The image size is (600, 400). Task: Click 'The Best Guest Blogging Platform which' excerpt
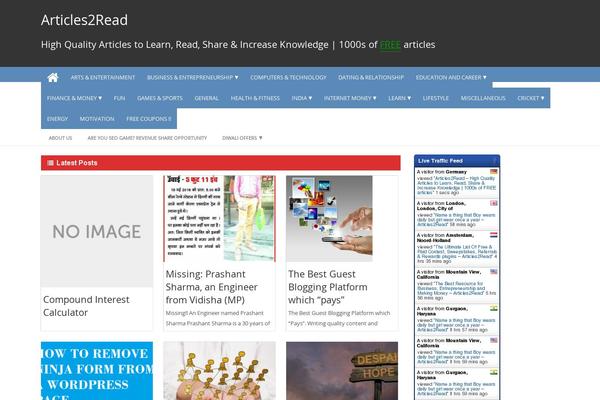[339, 313]
